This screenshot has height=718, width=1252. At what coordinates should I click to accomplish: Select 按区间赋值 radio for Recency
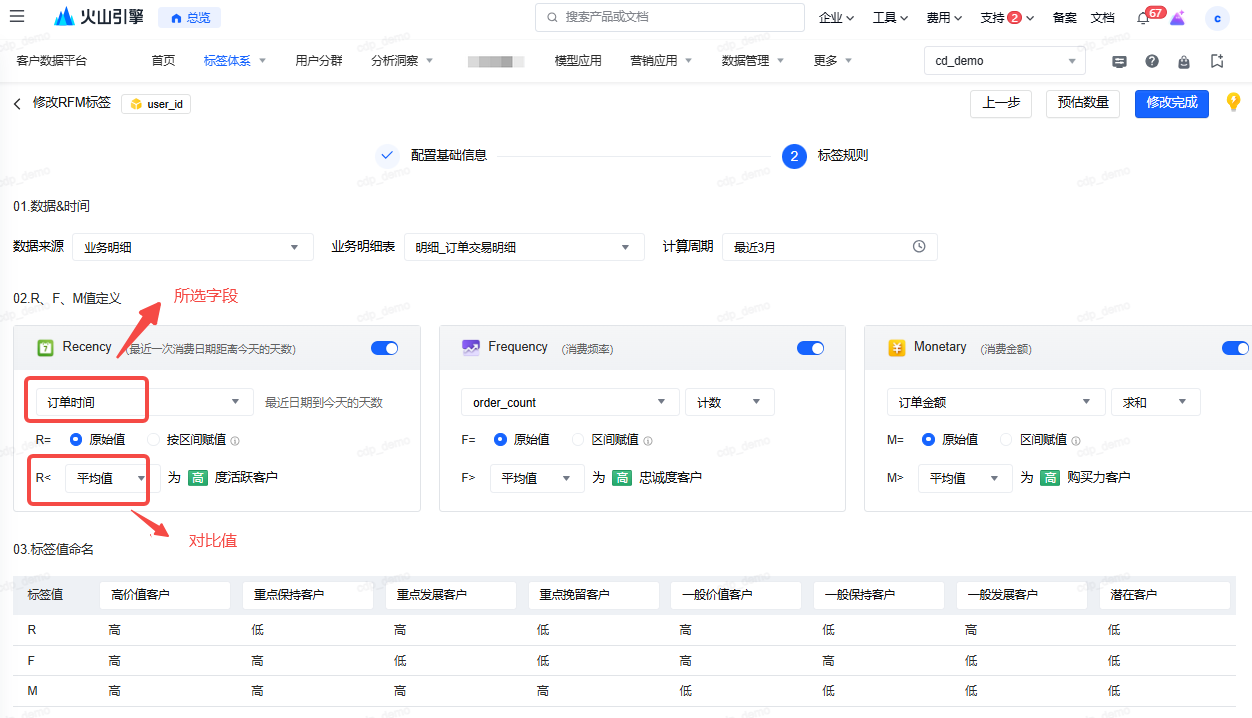(x=155, y=439)
